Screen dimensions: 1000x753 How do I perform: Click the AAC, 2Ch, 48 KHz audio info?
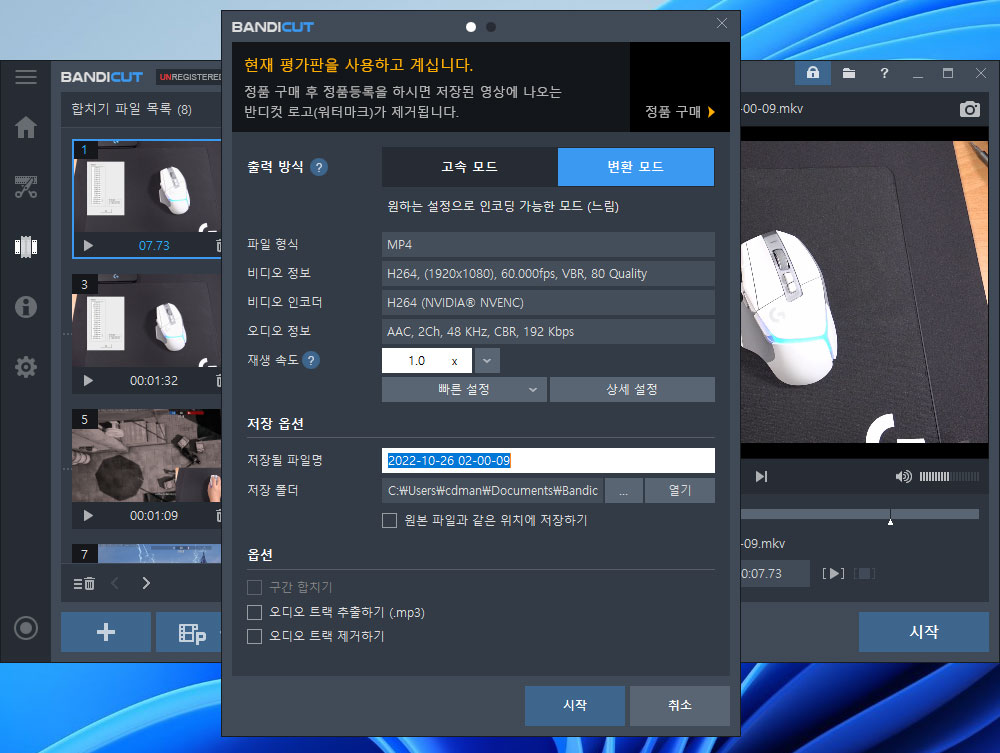(548, 332)
